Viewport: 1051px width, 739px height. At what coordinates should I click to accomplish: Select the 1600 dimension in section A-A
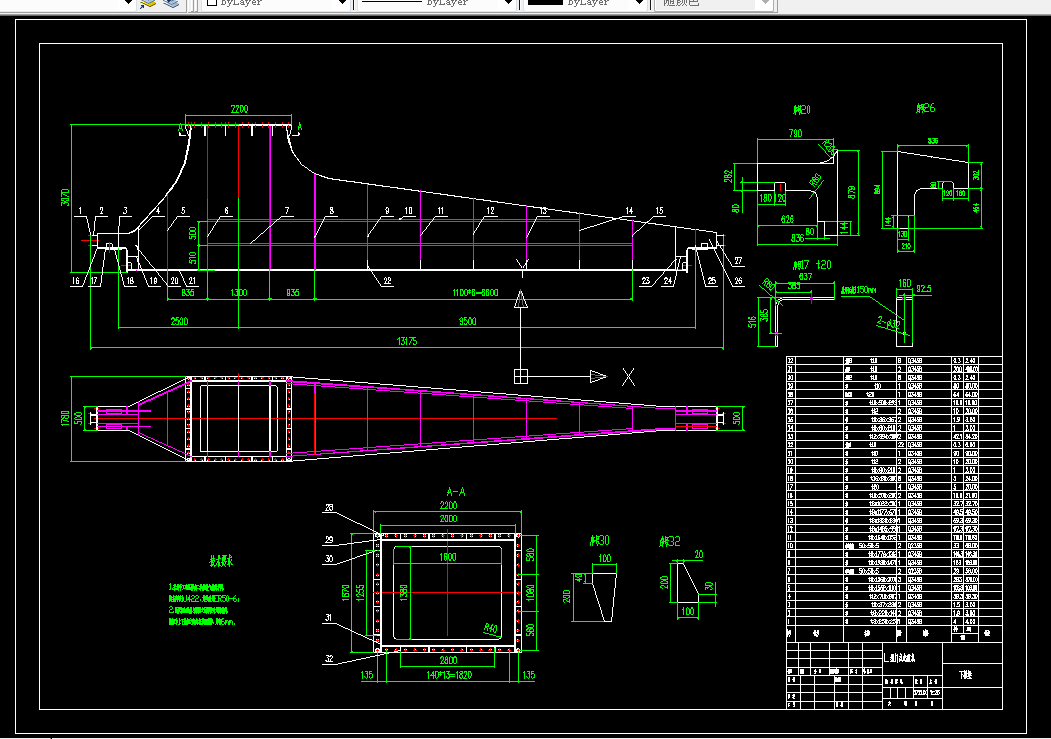coord(448,557)
